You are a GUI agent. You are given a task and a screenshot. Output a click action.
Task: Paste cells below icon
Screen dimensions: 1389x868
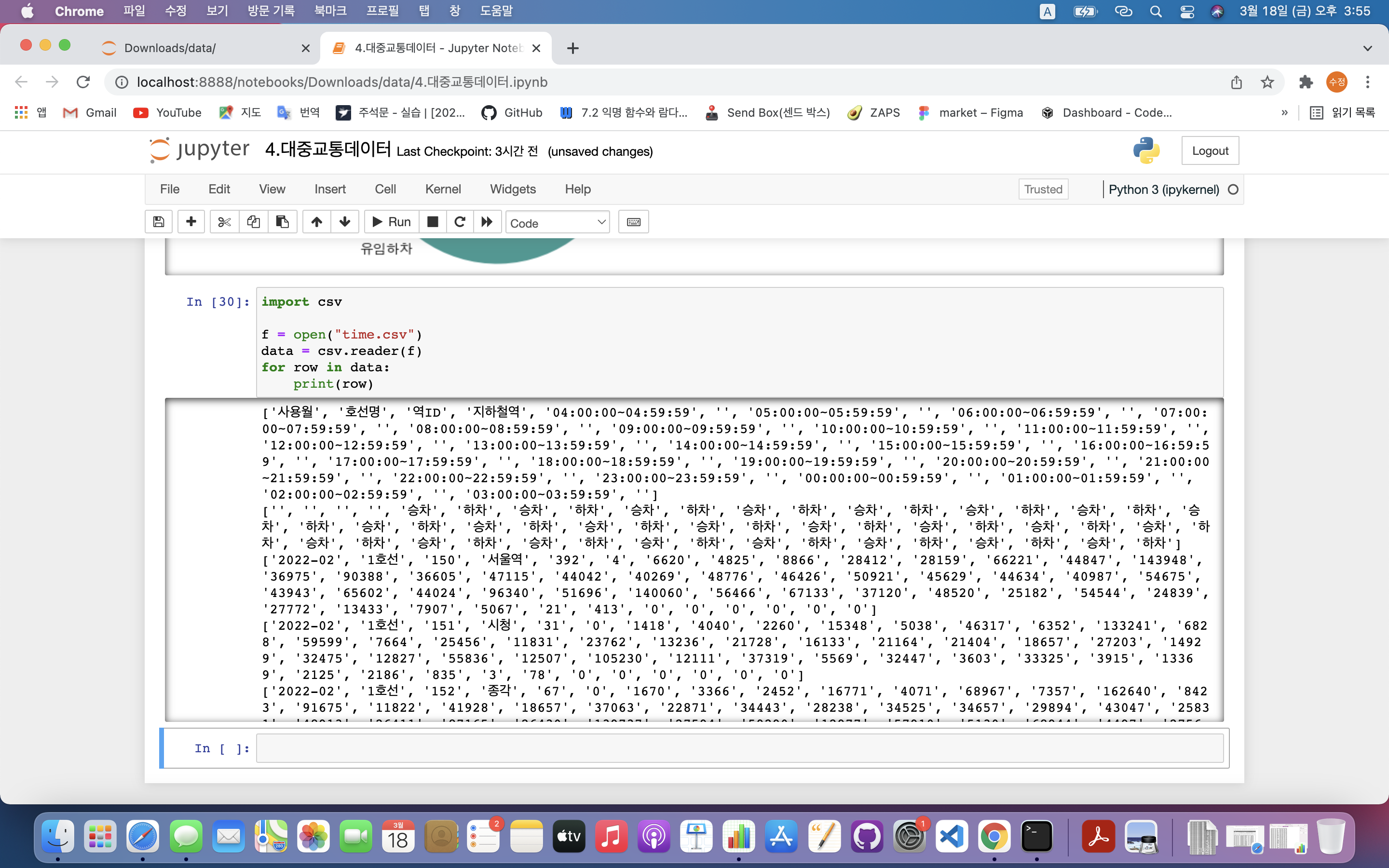click(x=283, y=222)
